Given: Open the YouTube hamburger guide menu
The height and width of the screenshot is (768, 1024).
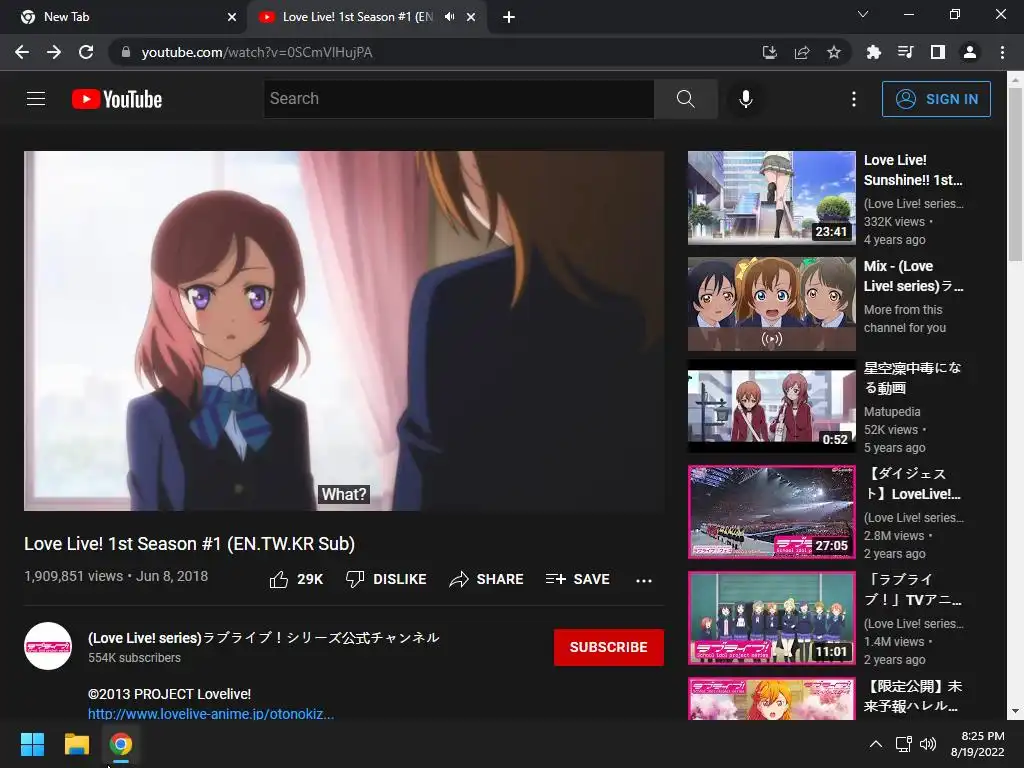Looking at the screenshot, I should pyautogui.click(x=36, y=99).
